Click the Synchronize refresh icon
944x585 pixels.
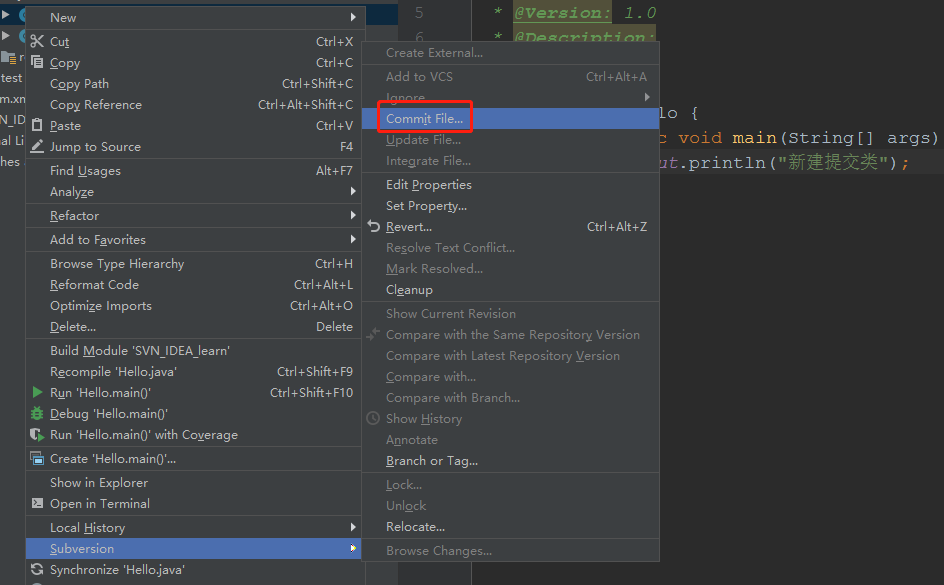[37, 569]
